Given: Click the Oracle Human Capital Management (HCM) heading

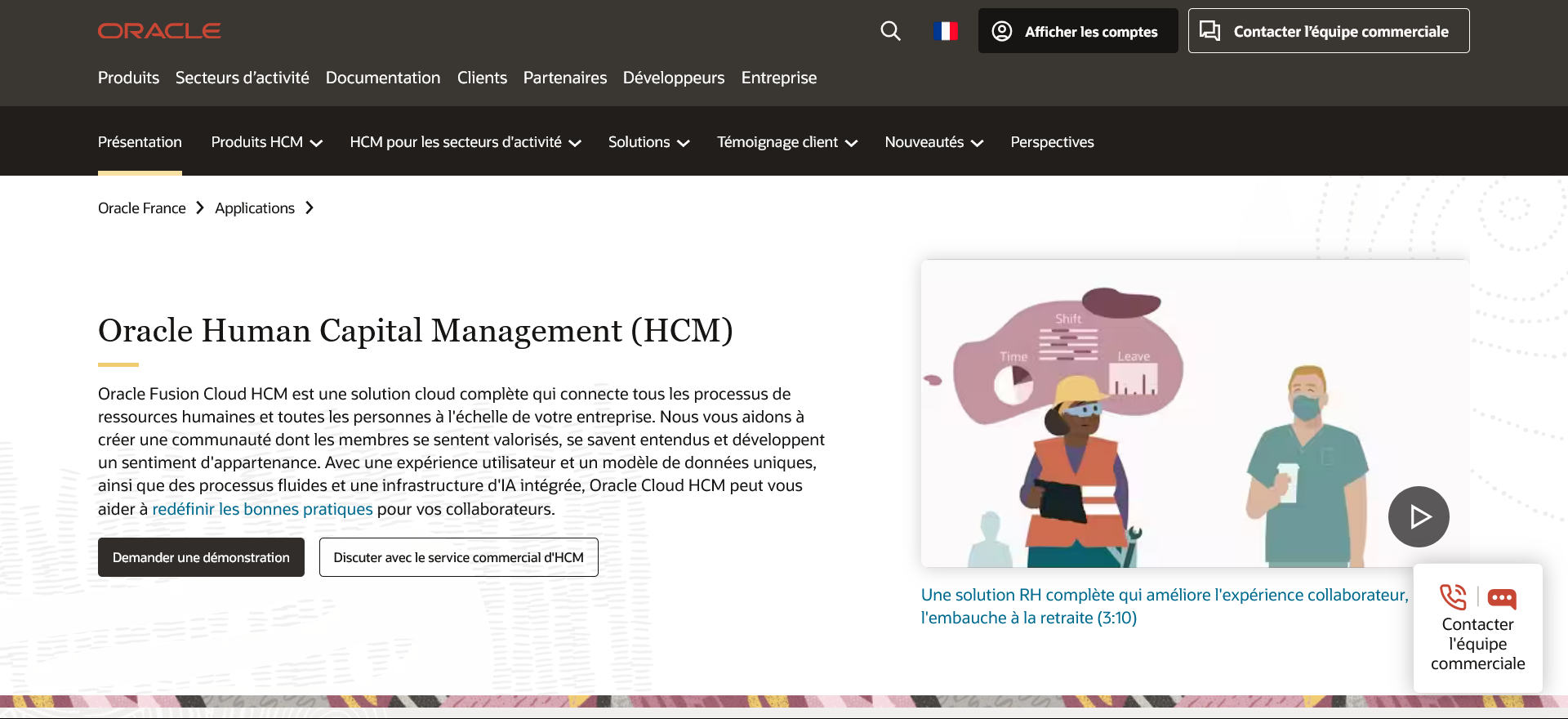Looking at the screenshot, I should [x=416, y=331].
